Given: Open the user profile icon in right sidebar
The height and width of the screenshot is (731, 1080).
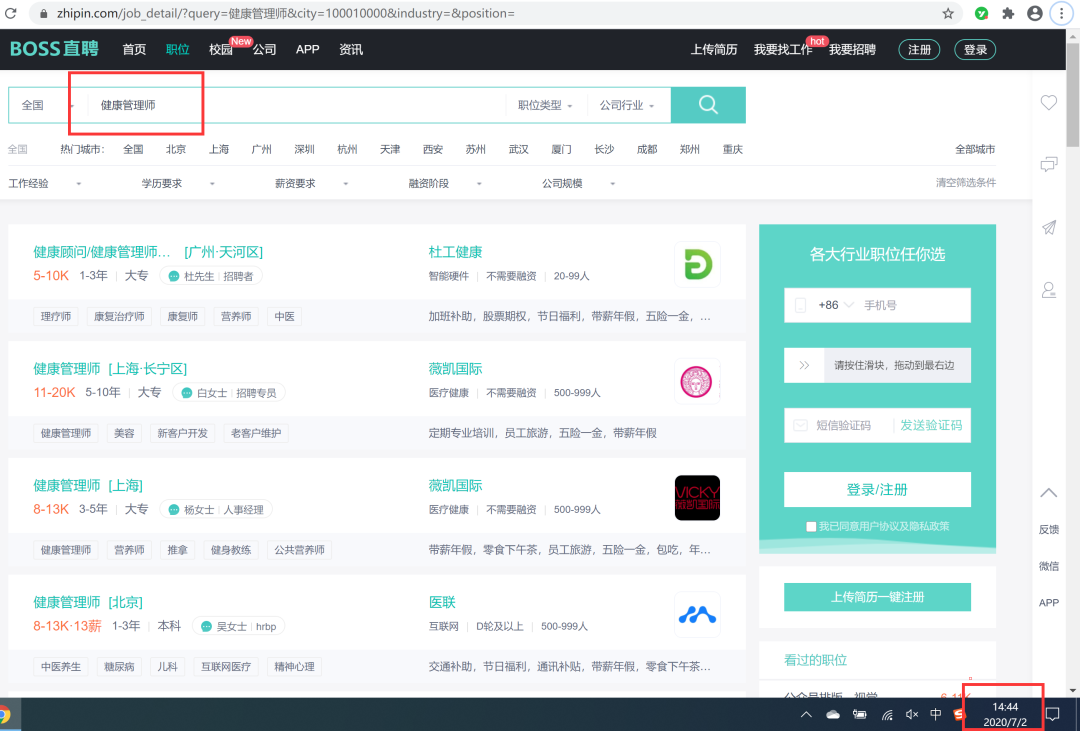Looking at the screenshot, I should click(1048, 290).
